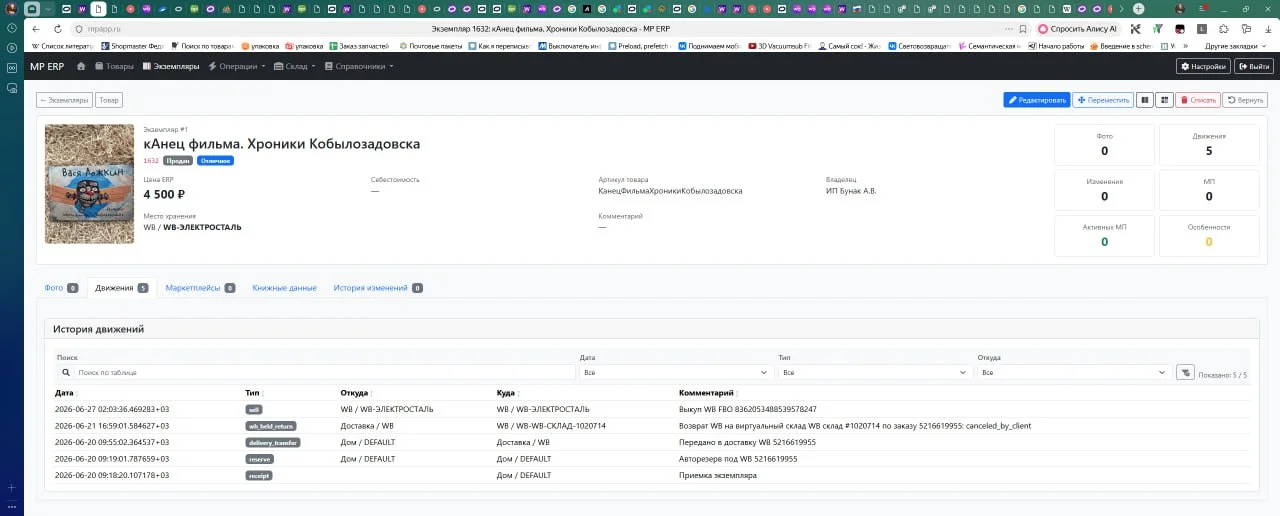The height and width of the screenshot is (516, 1280).
Task: Click the Поиск по таблице input
Action: point(326,372)
